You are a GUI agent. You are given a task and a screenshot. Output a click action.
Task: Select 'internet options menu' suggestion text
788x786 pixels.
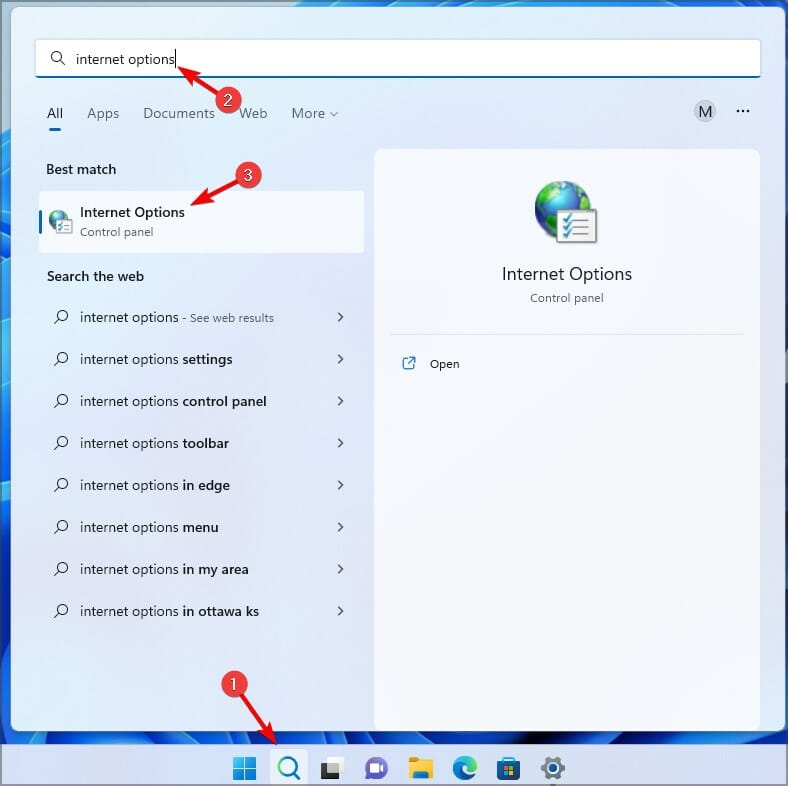tap(149, 527)
